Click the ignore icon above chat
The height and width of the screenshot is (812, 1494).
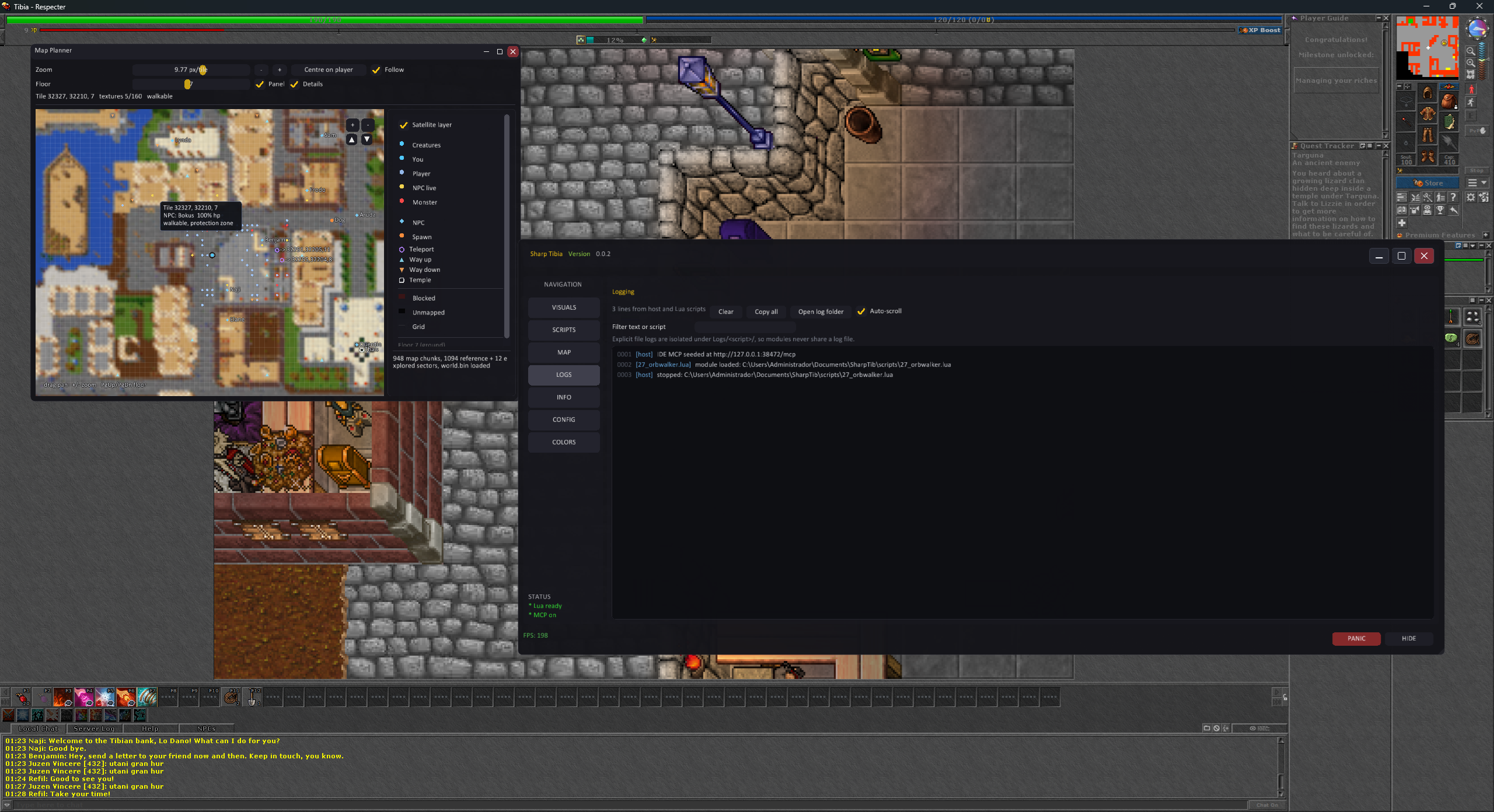pos(1216,728)
